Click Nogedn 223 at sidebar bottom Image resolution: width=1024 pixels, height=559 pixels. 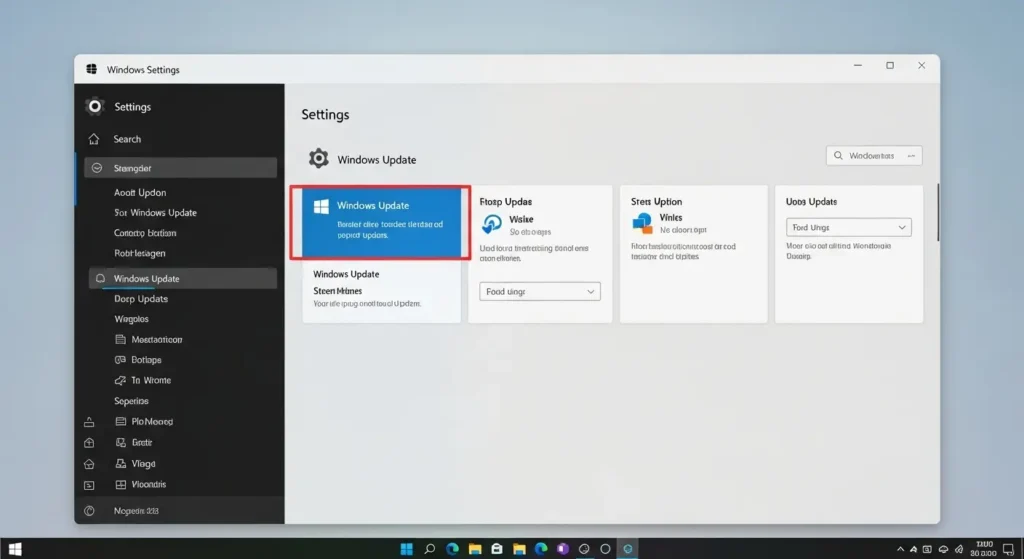click(x=136, y=511)
